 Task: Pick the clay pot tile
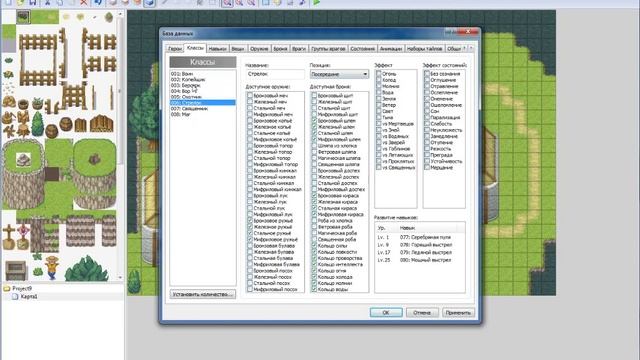pyautogui.click(x=24, y=104)
